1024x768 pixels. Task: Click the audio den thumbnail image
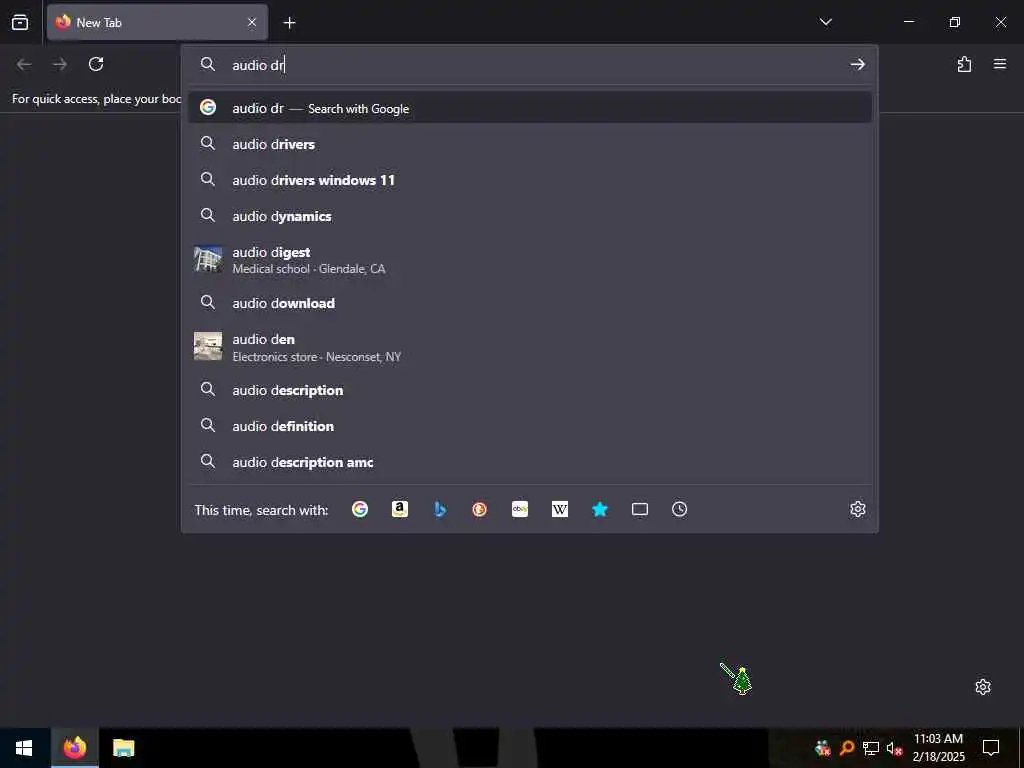tap(208, 346)
